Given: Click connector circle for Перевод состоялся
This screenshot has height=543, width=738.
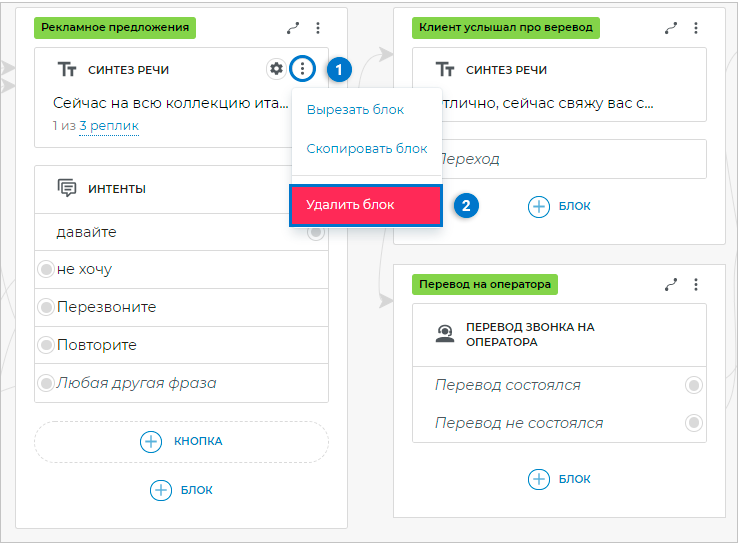Looking at the screenshot, I should coord(693,385).
